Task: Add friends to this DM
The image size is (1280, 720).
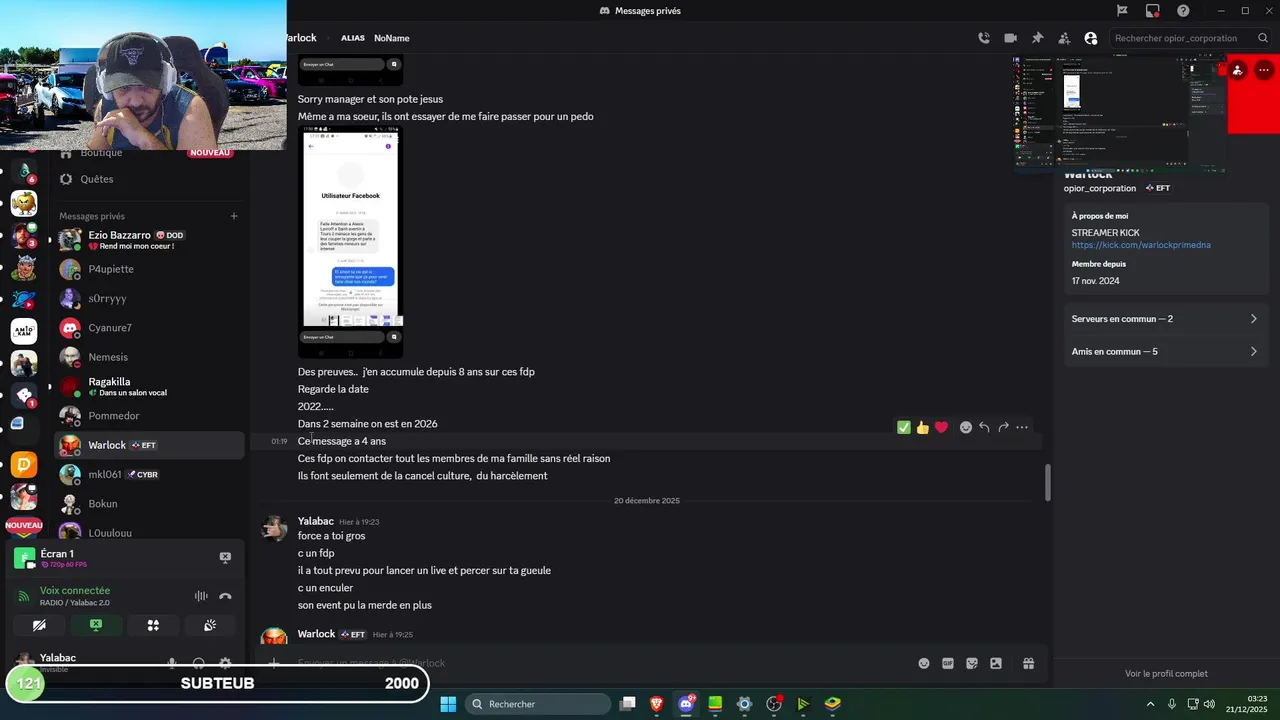Action: [1064, 38]
